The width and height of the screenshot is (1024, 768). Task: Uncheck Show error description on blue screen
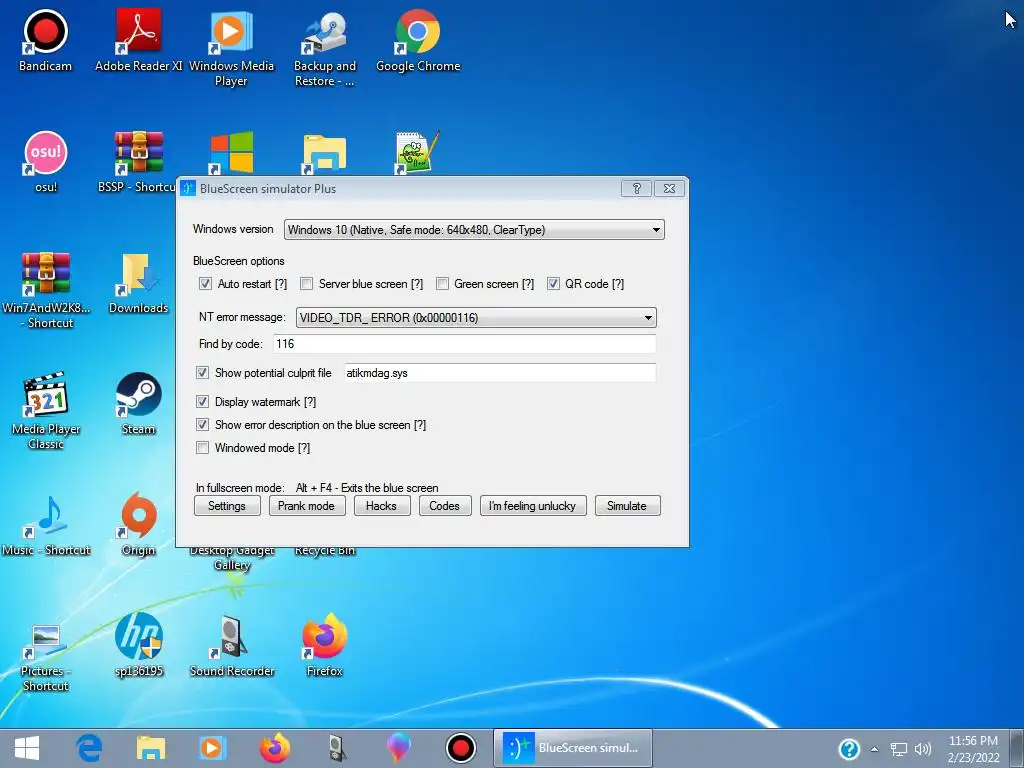click(x=202, y=424)
